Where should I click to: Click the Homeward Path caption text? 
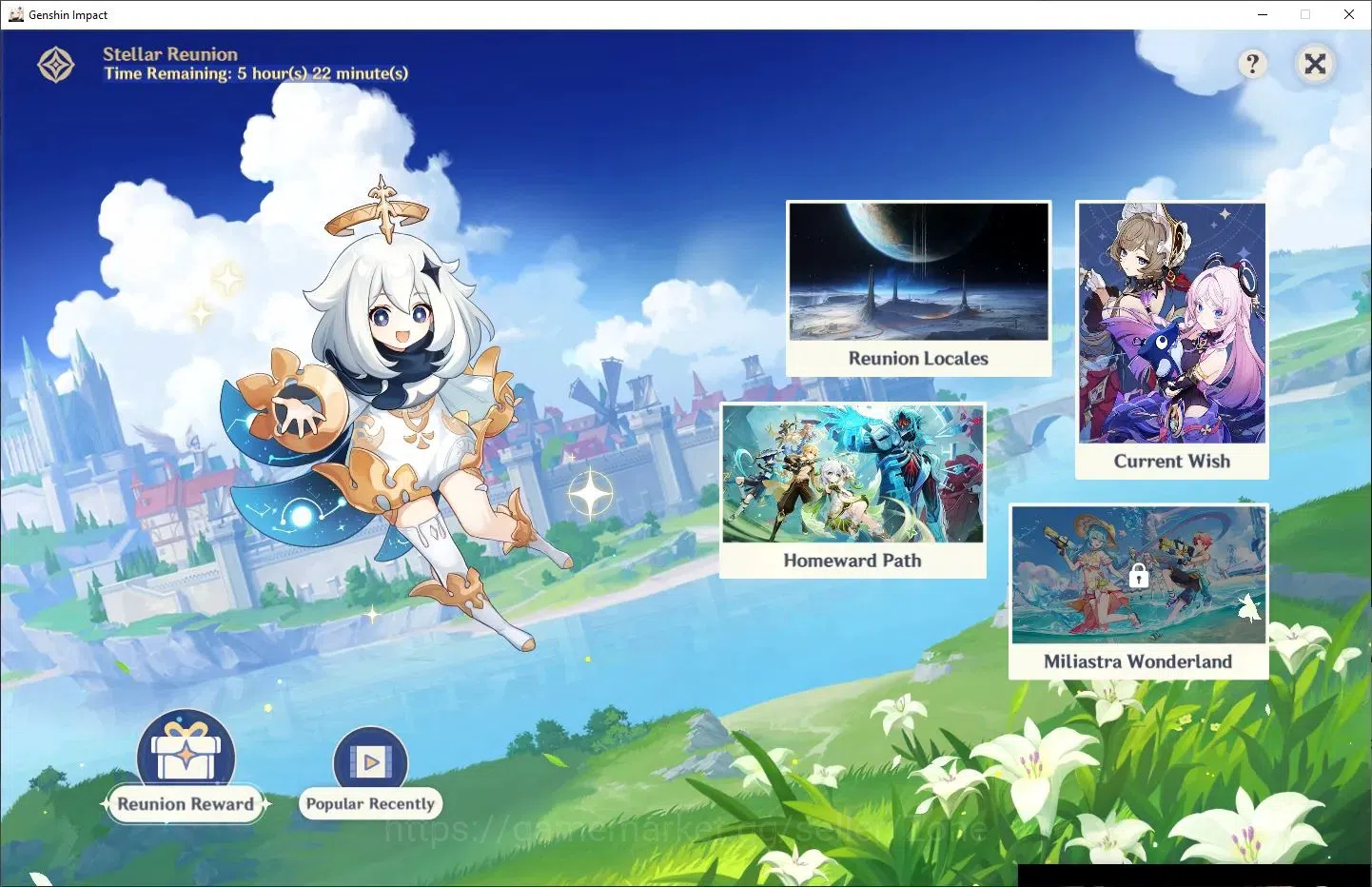coord(853,561)
